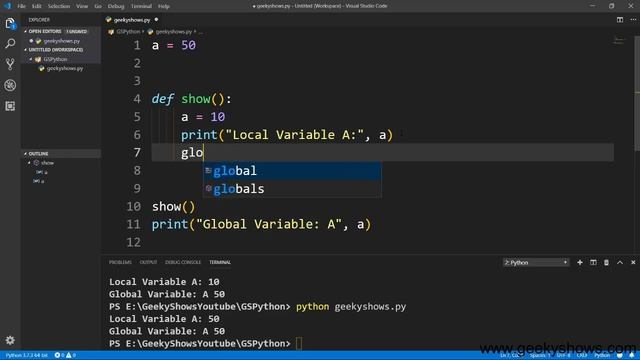Open the Debug menu
The image size is (640, 360).
(x=116, y=6)
